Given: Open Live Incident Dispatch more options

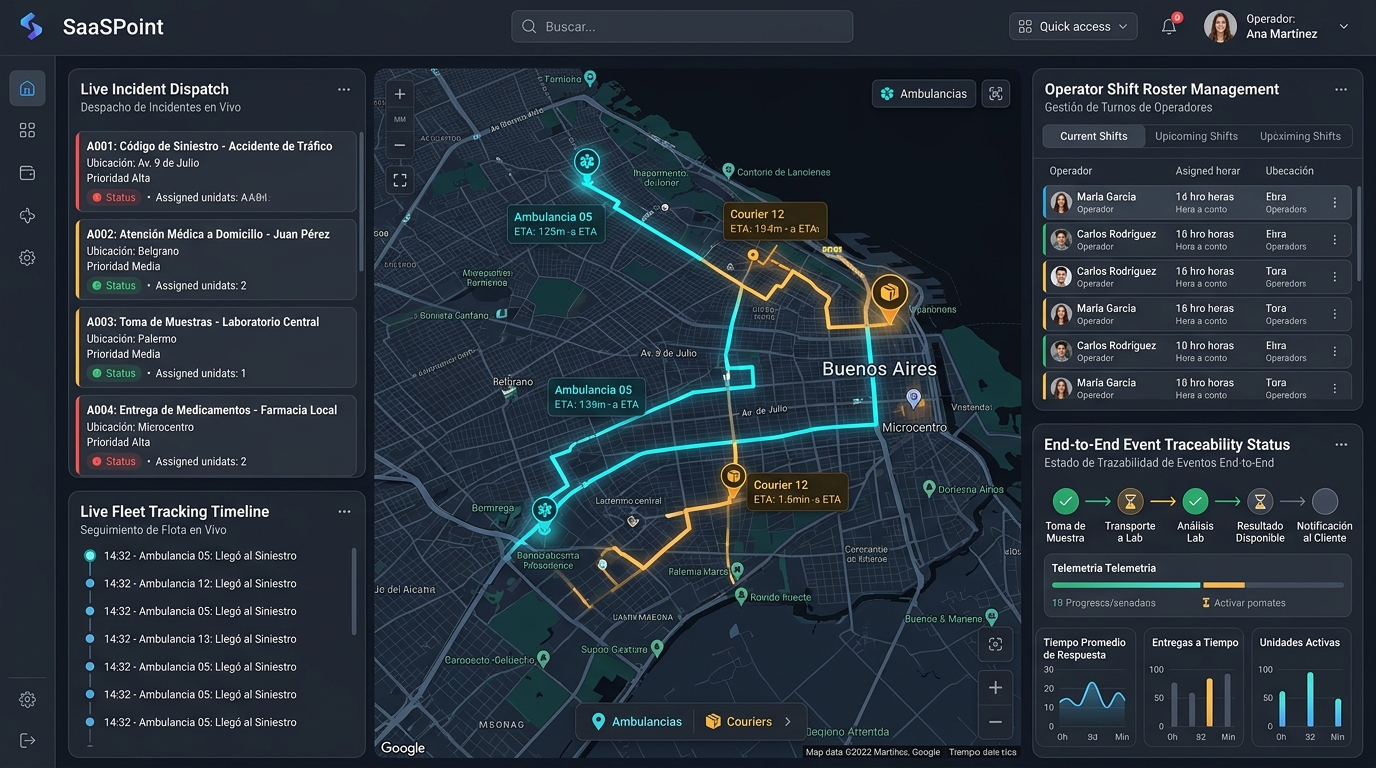Looking at the screenshot, I should (x=344, y=89).
